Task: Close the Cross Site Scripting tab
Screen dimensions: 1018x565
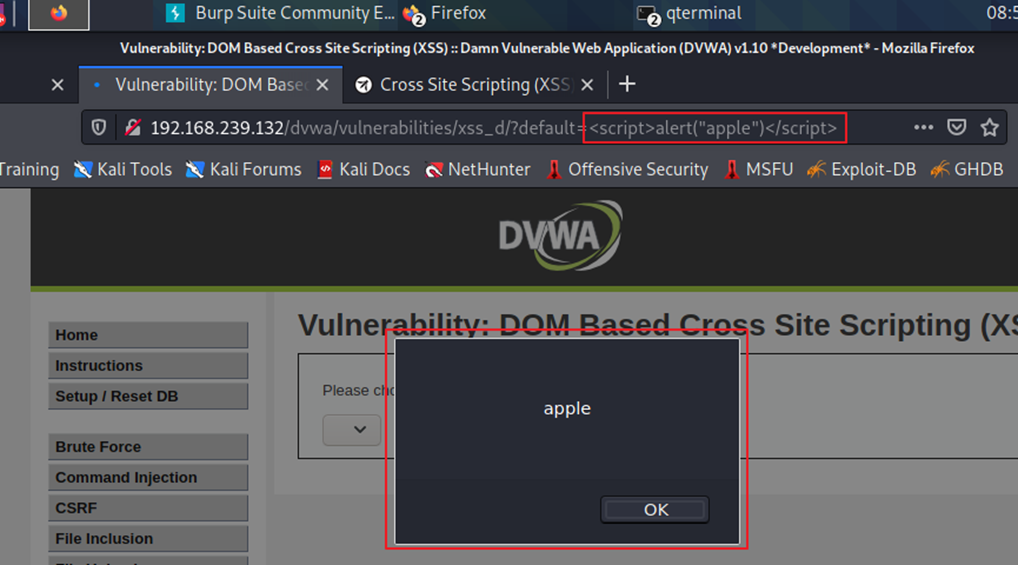Action: click(x=587, y=85)
